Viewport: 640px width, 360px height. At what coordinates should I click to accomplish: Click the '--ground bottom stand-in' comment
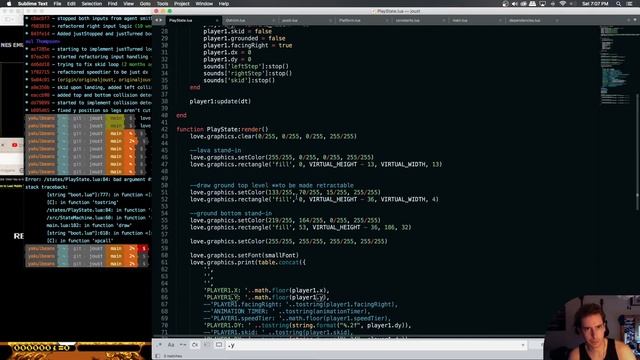tap(231, 213)
